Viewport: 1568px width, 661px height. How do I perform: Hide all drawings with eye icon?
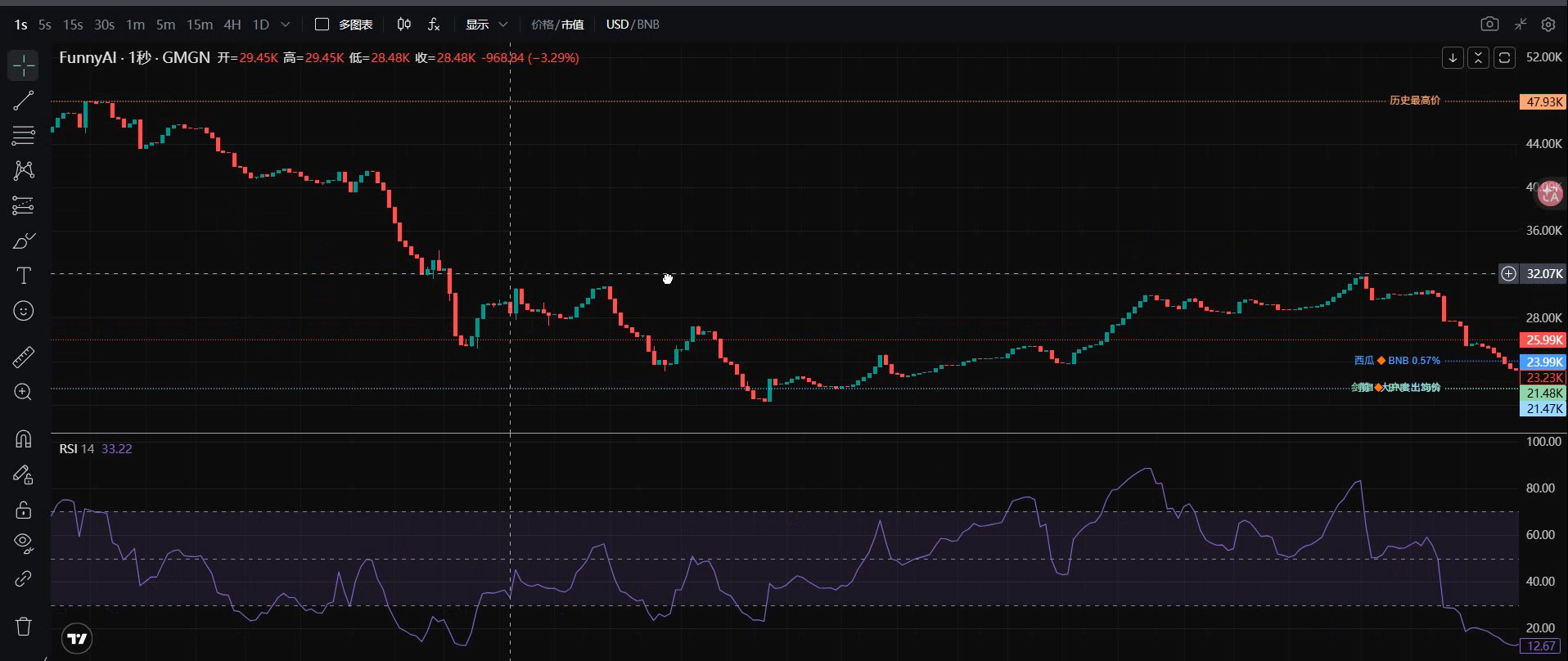(x=24, y=542)
